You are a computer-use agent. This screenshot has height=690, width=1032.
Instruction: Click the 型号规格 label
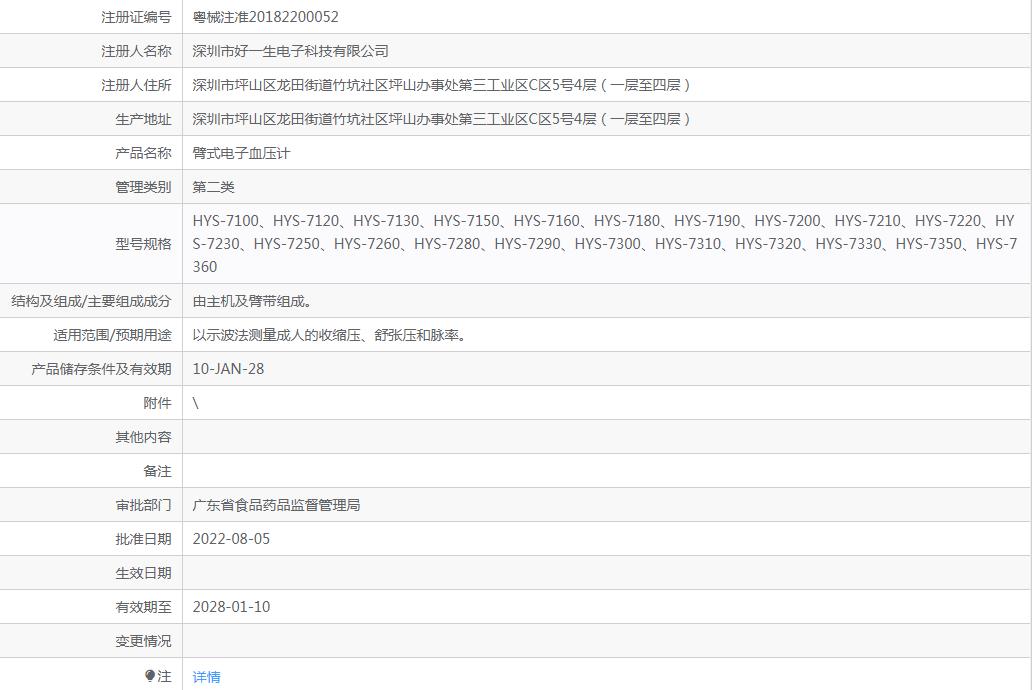pos(143,244)
